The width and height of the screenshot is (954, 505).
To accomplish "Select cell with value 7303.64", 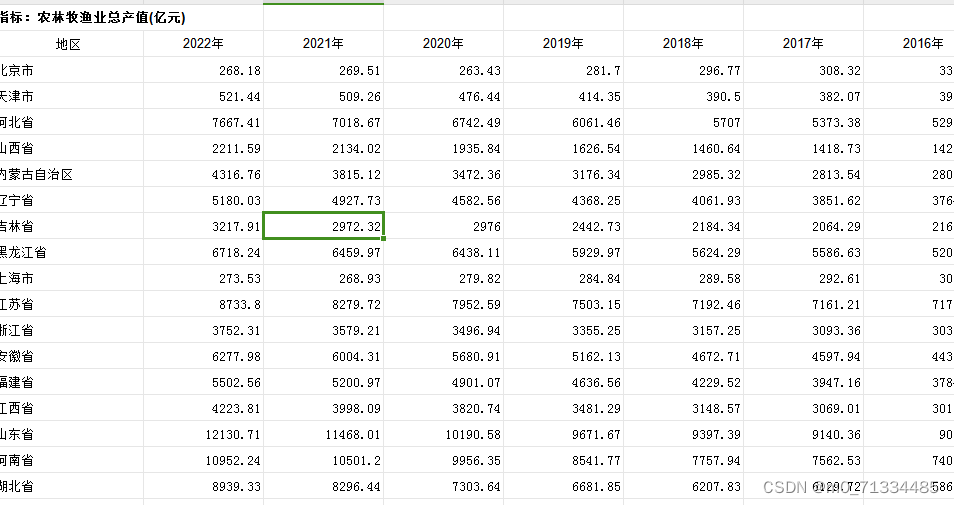I will tap(443, 487).
